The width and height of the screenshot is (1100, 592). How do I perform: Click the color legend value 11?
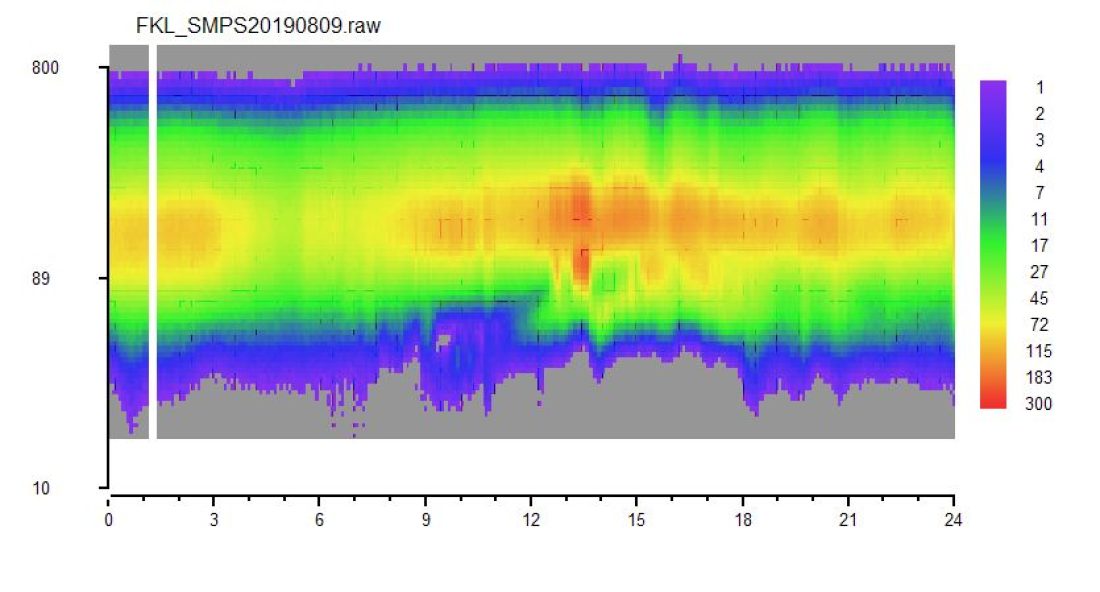[1039, 220]
